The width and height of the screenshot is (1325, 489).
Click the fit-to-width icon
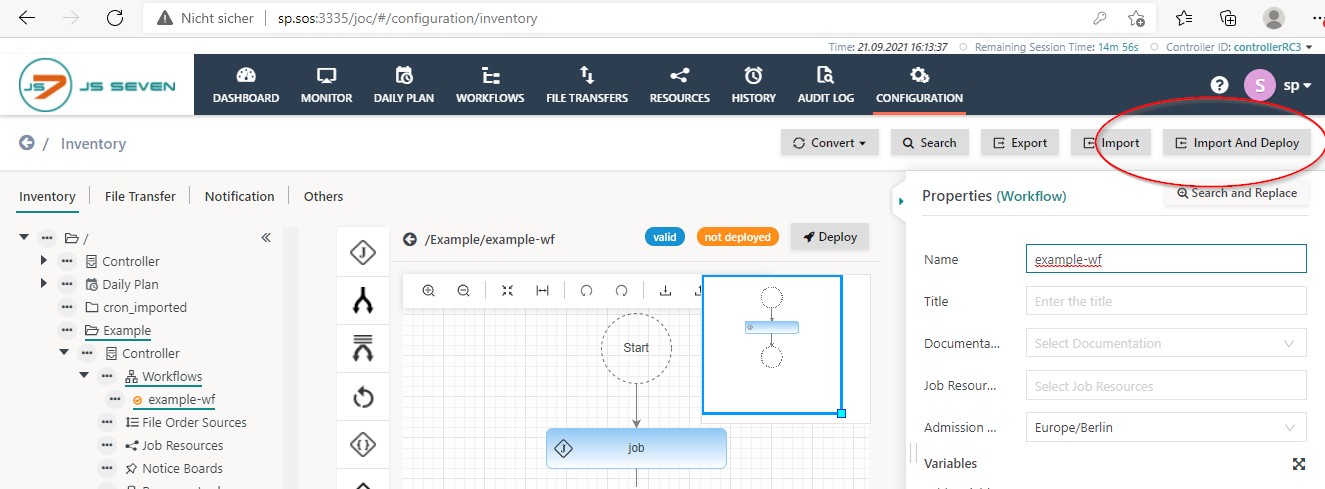542,291
